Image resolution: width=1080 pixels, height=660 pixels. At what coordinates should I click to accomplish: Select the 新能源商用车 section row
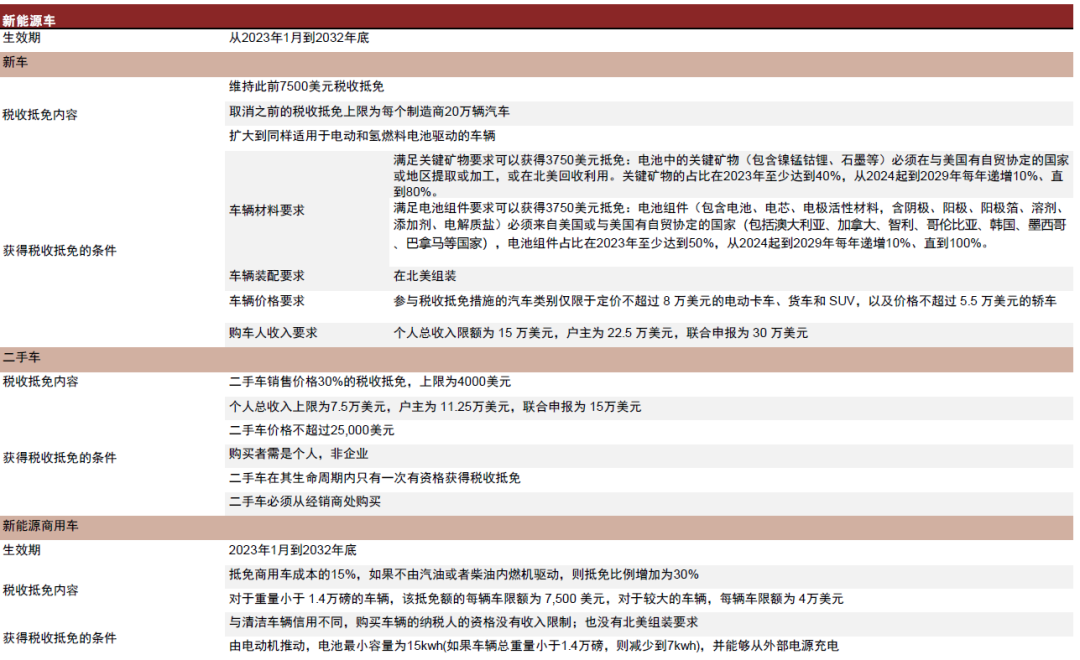(x=38, y=525)
